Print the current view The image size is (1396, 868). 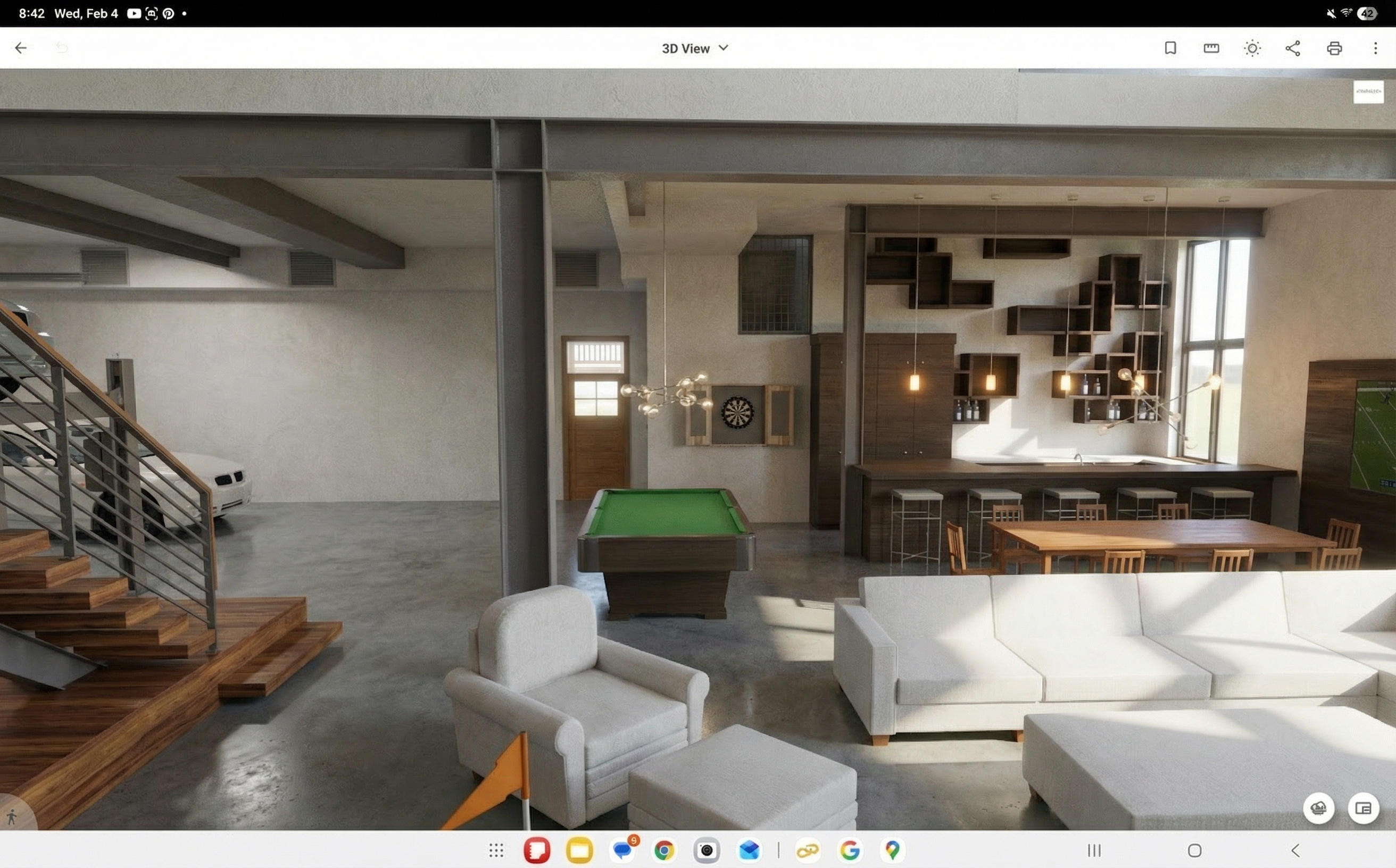coord(1334,48)
